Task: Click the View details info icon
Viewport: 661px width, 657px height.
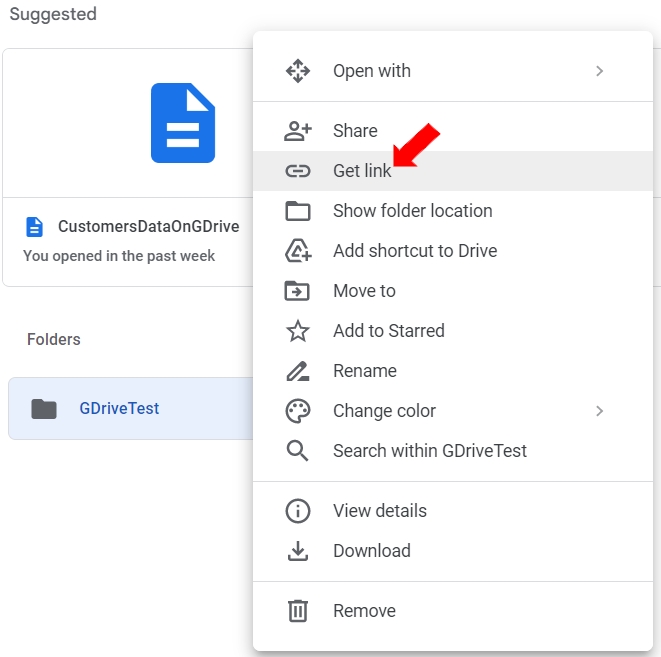Action: [x=298, y=511]
